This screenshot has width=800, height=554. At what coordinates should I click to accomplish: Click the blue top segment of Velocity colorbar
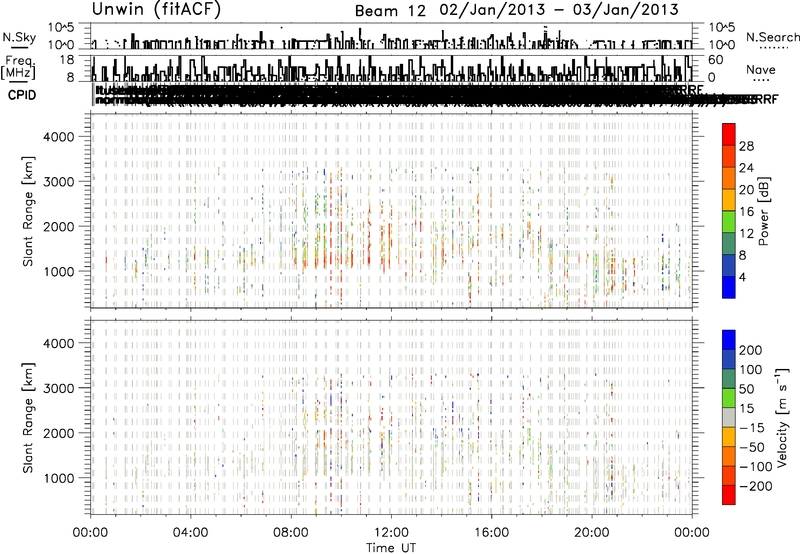pos(729,340)
